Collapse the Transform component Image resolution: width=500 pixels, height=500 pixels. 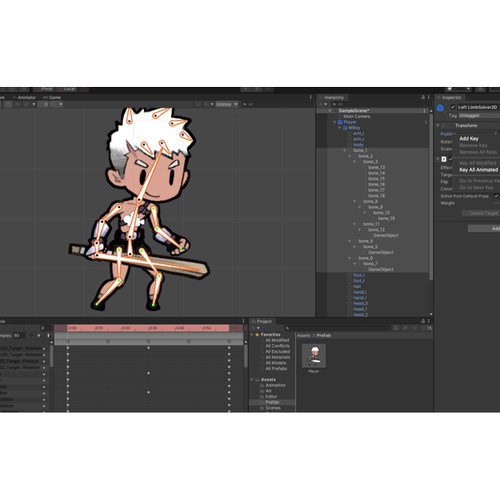(x=438, y=125)
